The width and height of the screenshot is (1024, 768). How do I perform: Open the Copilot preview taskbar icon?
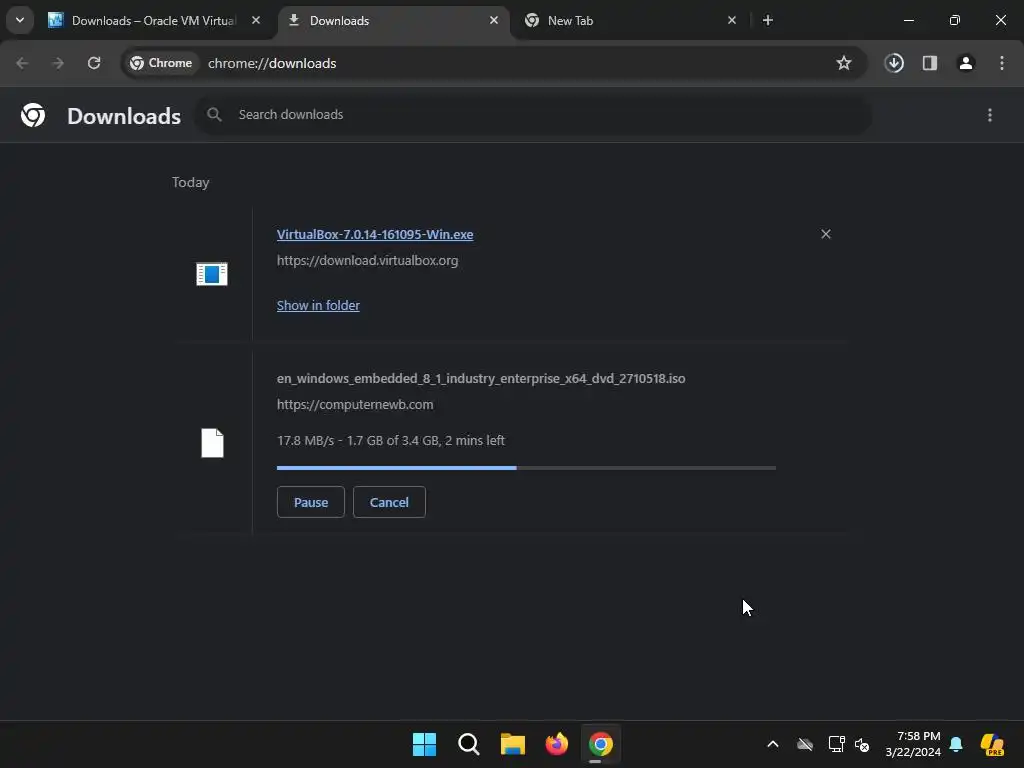coord(992,744)
